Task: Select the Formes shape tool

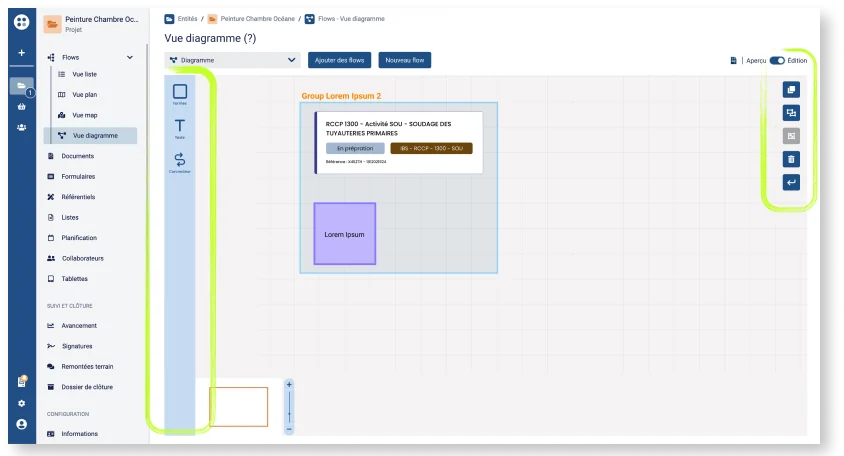Action: [x=180, y=94]
